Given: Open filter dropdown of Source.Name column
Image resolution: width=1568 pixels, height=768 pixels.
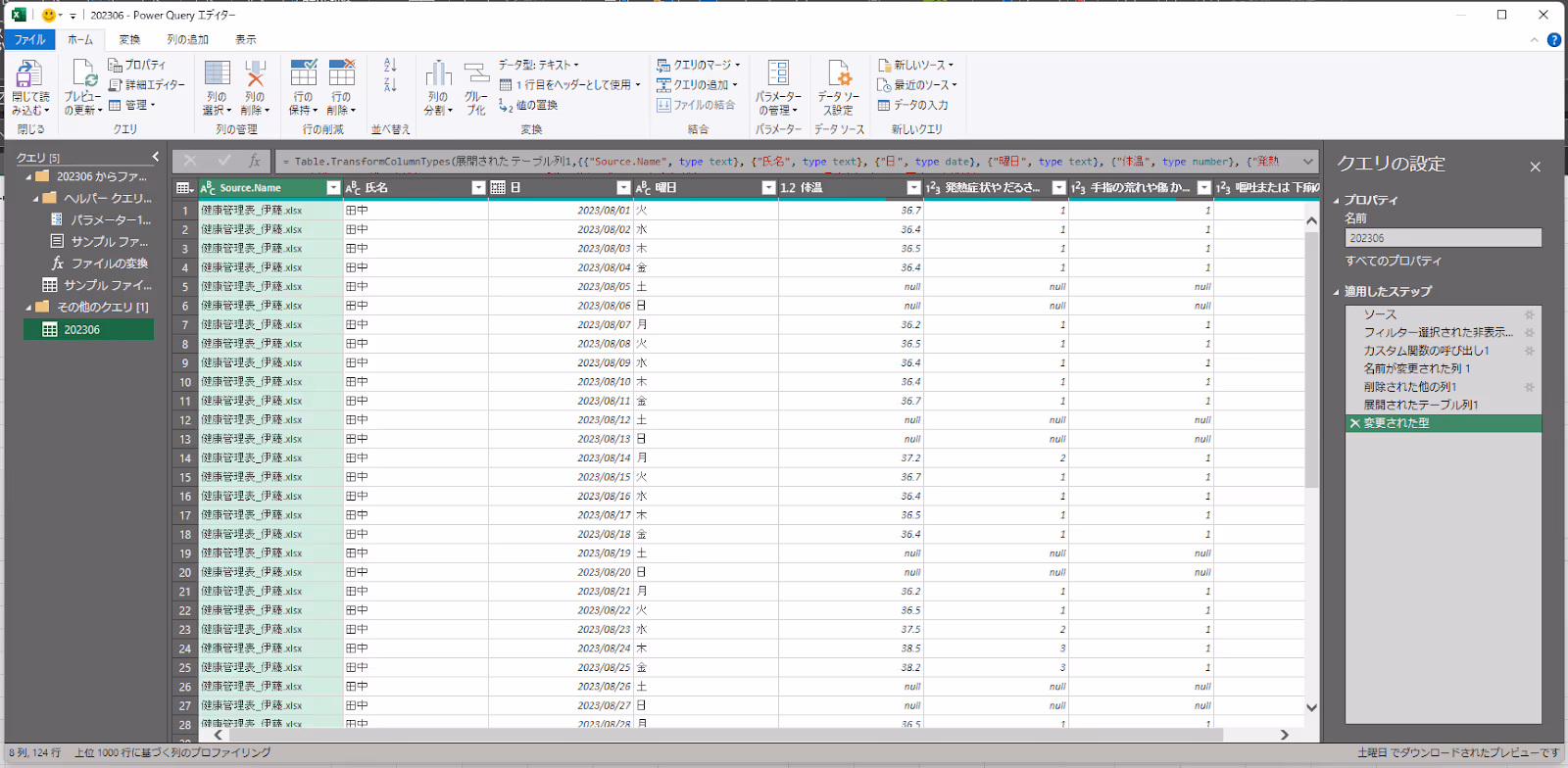Looking at the screenshot, I should pos(333,188).
